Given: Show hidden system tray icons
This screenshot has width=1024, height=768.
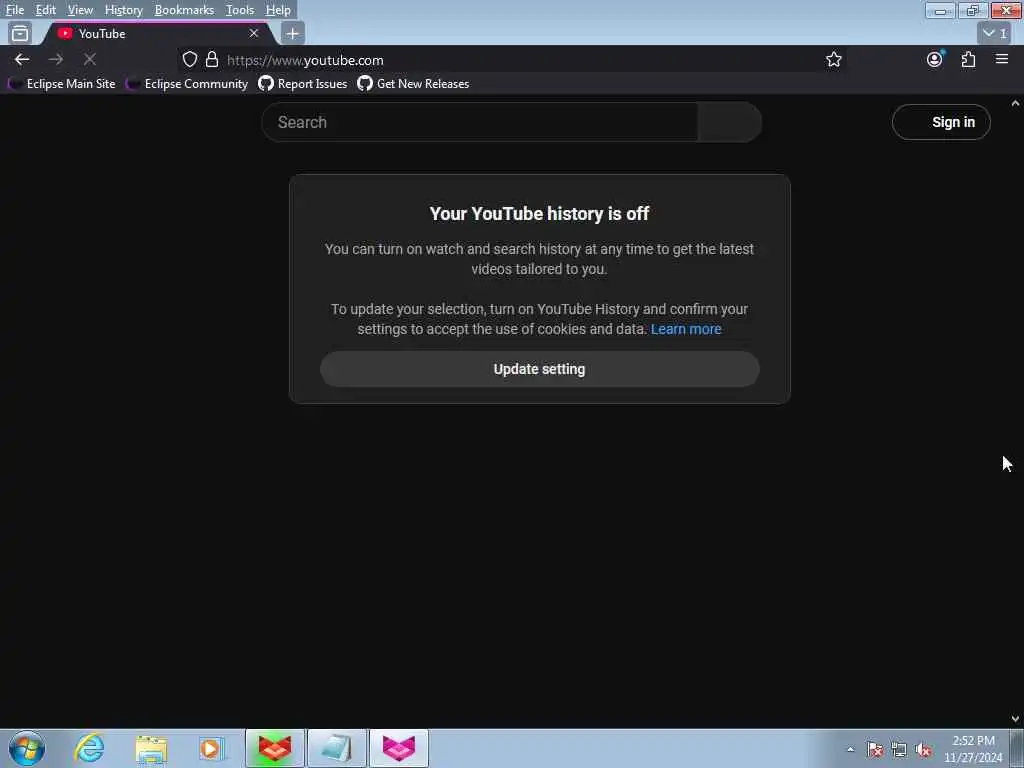Looking at the screenshot, I should pyautogui.click(x=850, y=749).
